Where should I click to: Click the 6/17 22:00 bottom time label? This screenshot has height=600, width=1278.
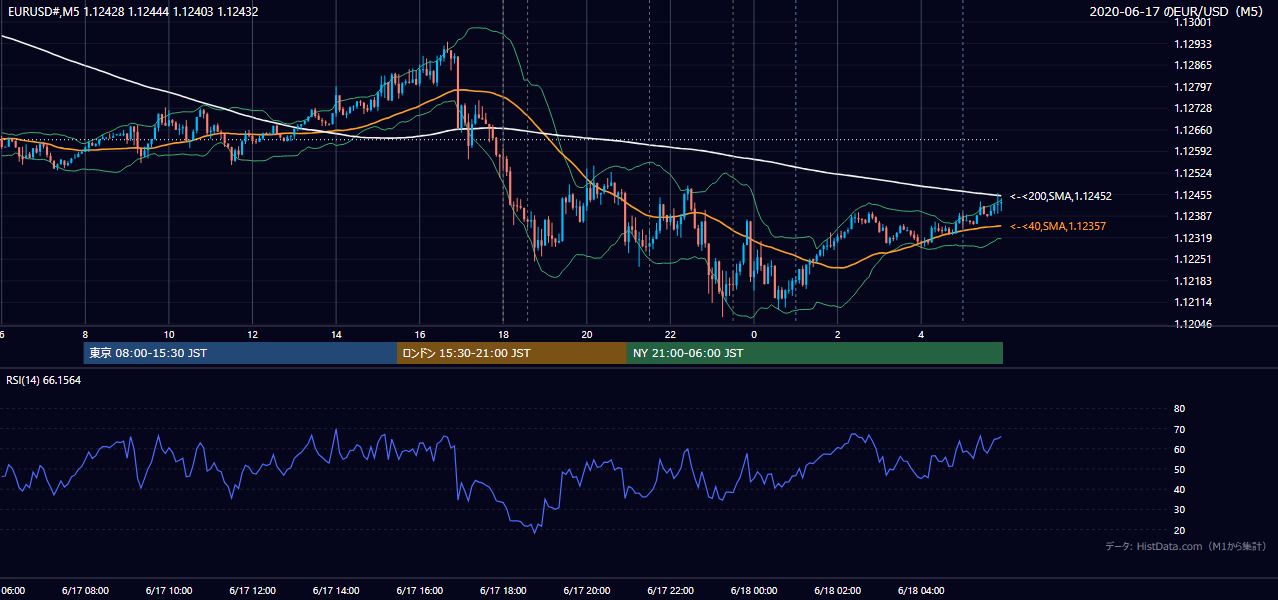(x=671, y=590)
